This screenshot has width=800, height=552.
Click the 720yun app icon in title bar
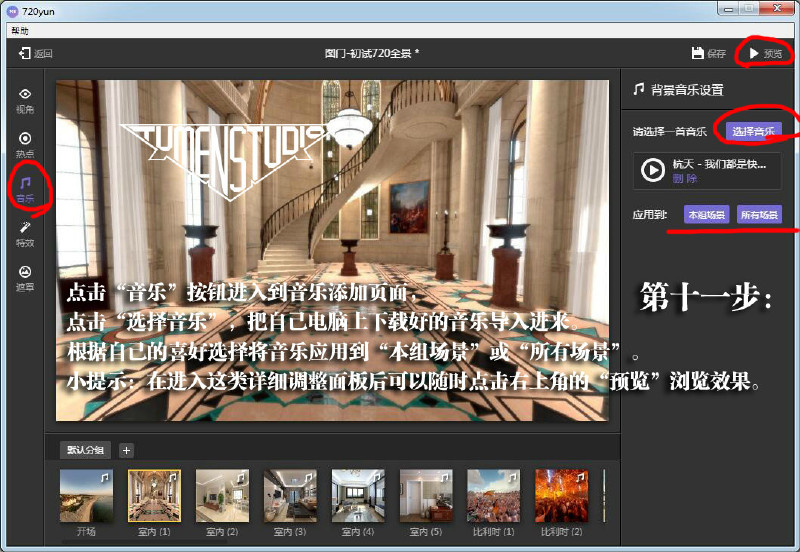pyautogui.click(x=13, y=11)
